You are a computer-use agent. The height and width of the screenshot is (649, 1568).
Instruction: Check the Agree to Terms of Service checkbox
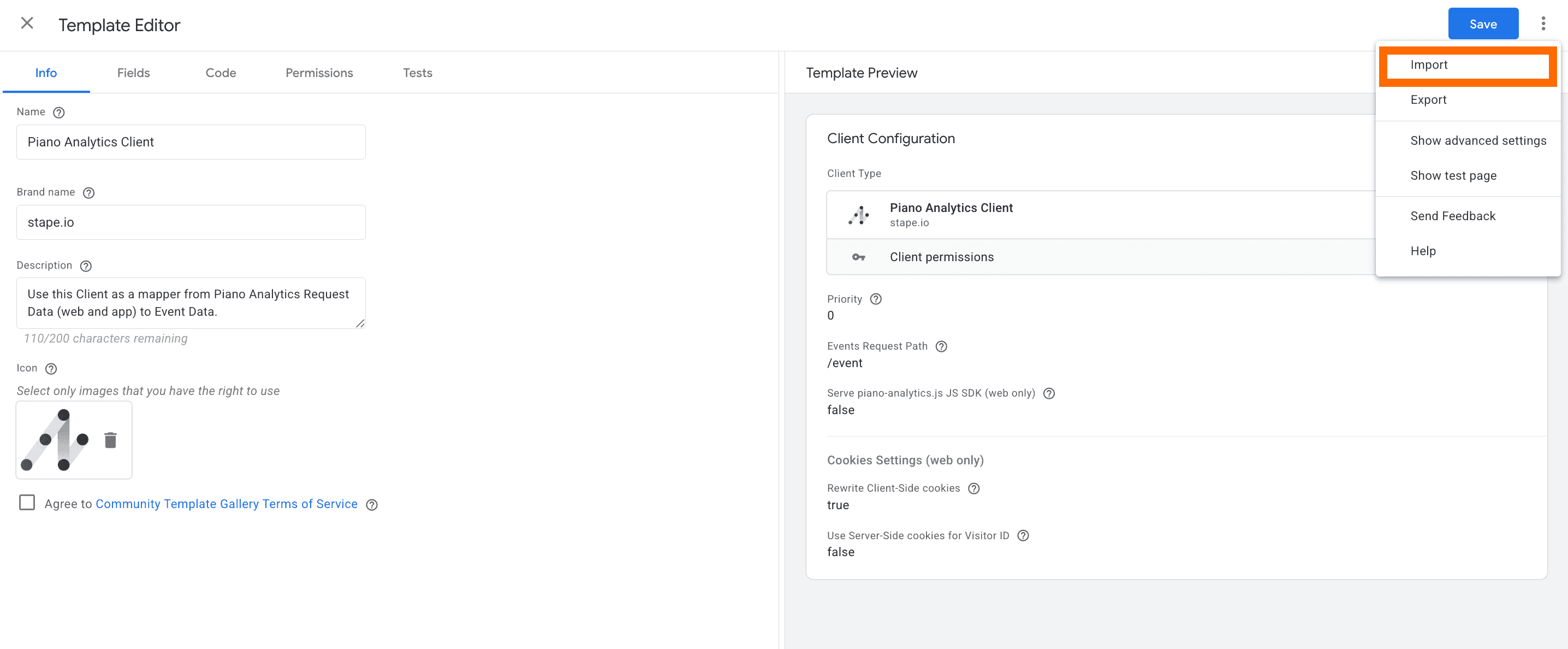point(27,504)
